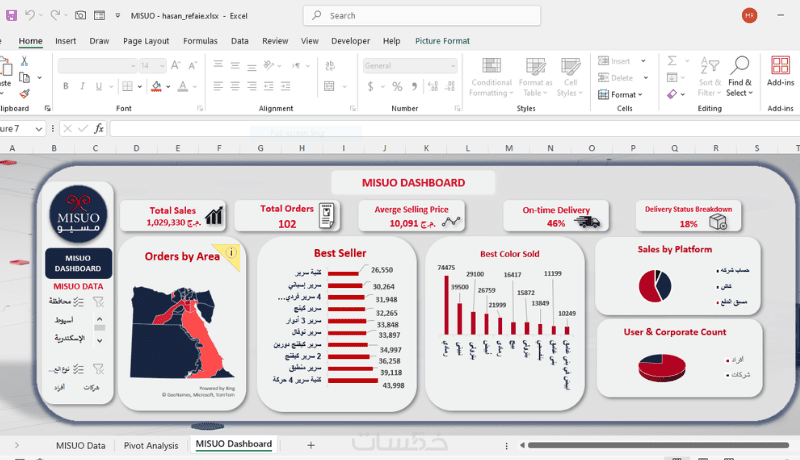Select the شركات slicer item
The height and width of the screenshot is (460, 800).
pos(91,388)
